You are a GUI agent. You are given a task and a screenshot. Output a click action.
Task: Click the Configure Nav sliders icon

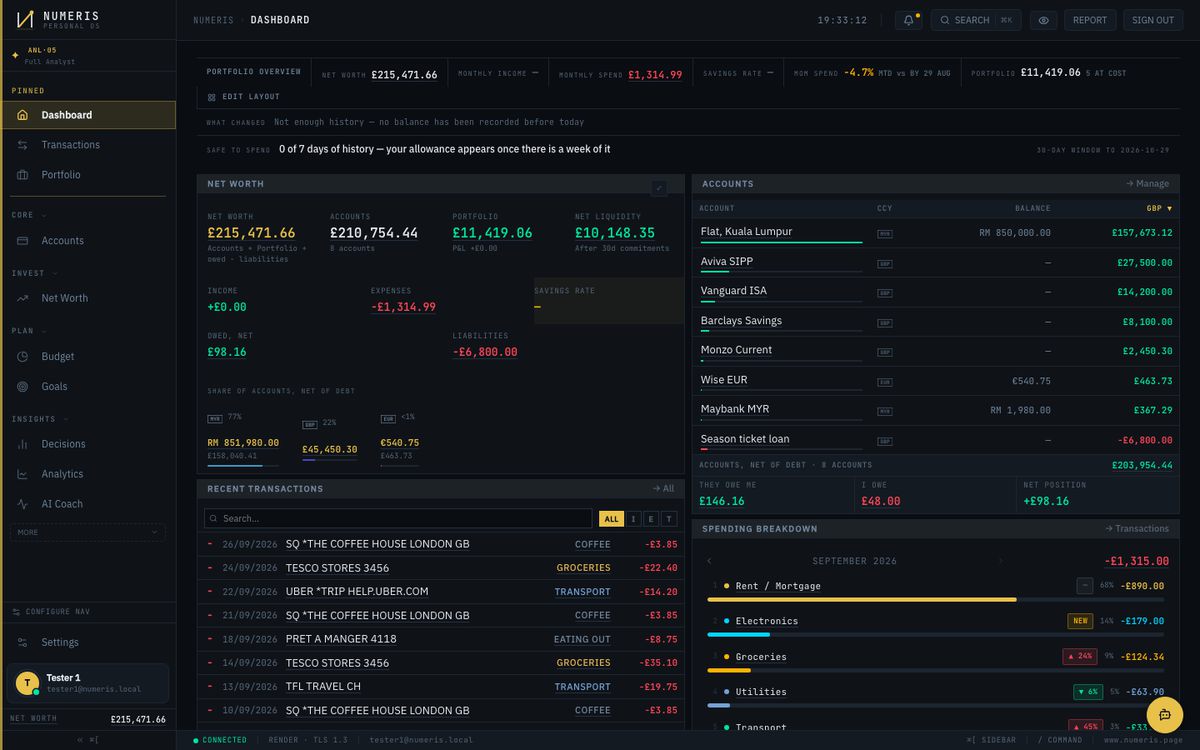click(17, 612)
